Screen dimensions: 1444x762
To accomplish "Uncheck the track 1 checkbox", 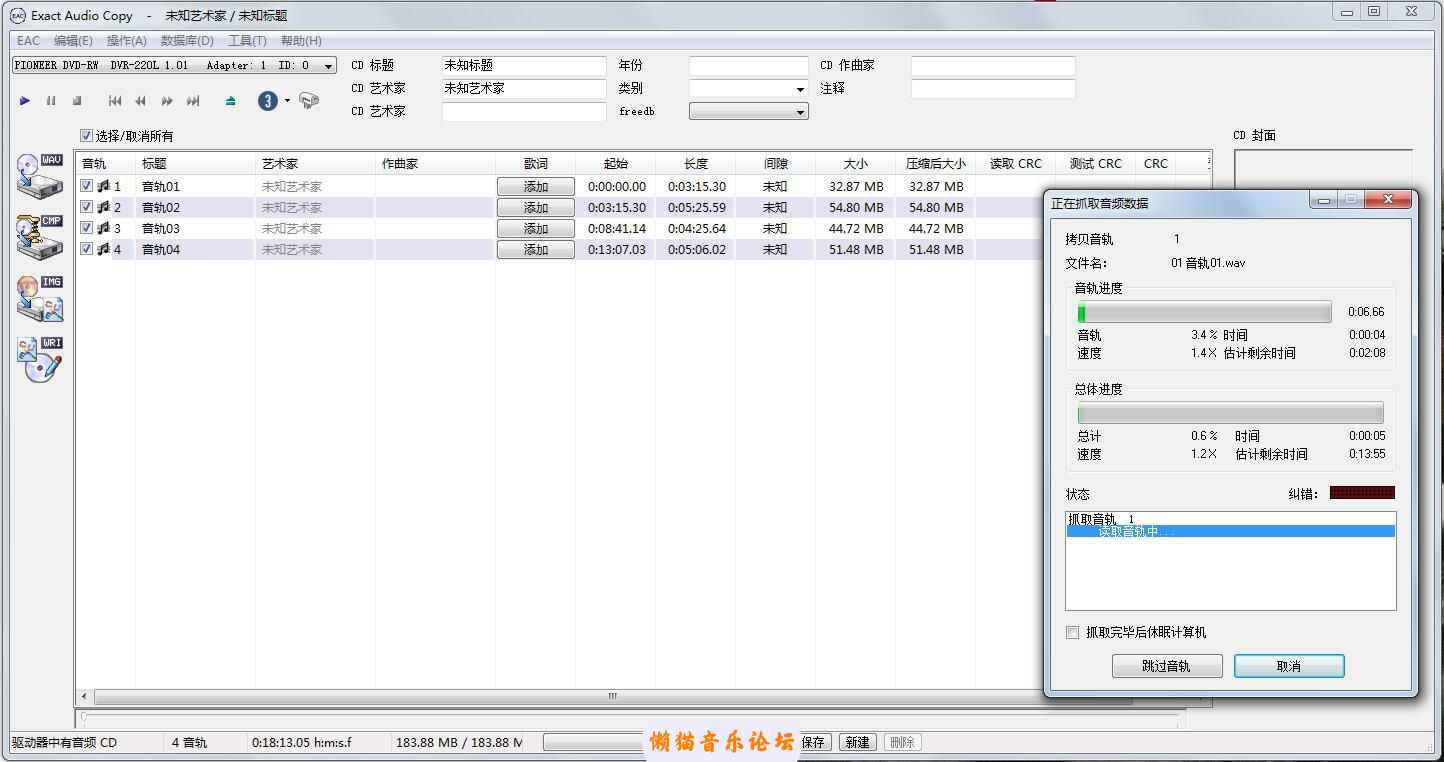I will coord(87,186).
